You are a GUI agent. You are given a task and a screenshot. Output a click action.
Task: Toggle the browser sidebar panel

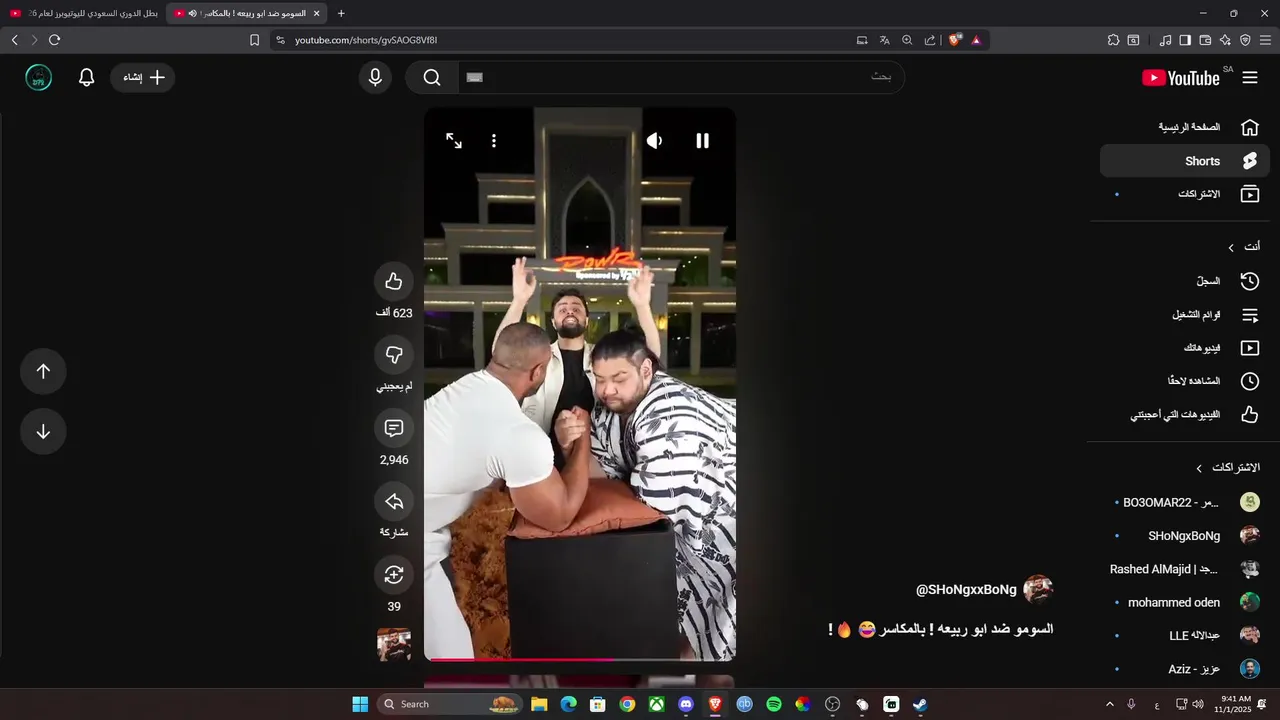(x=1185, y=40)
